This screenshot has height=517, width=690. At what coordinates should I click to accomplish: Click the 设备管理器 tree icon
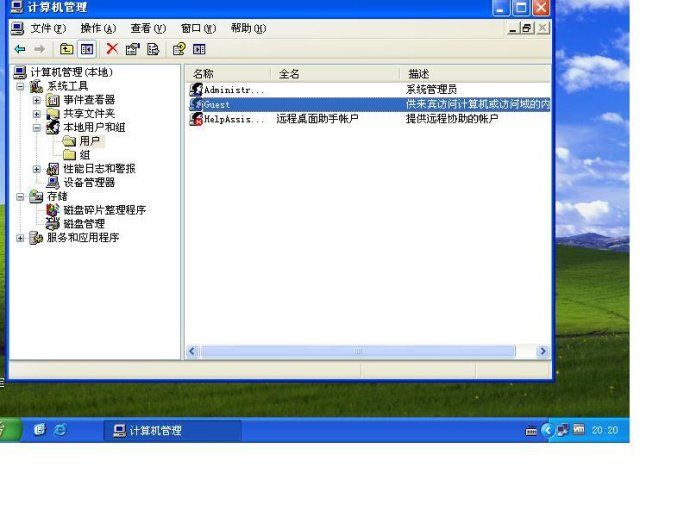click(x=53, y=182)
